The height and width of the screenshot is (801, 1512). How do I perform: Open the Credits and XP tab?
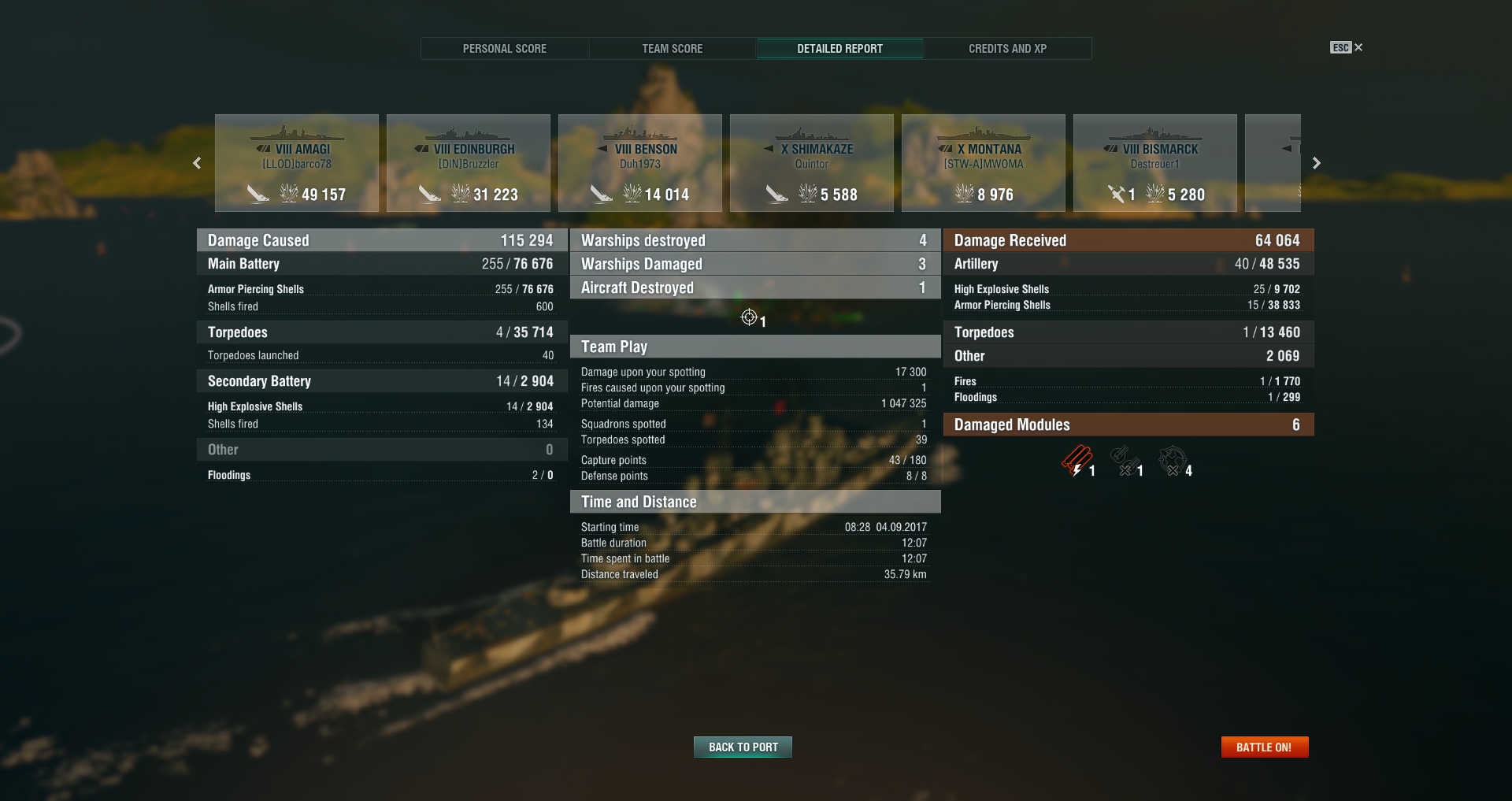[x=1008, y=49]
